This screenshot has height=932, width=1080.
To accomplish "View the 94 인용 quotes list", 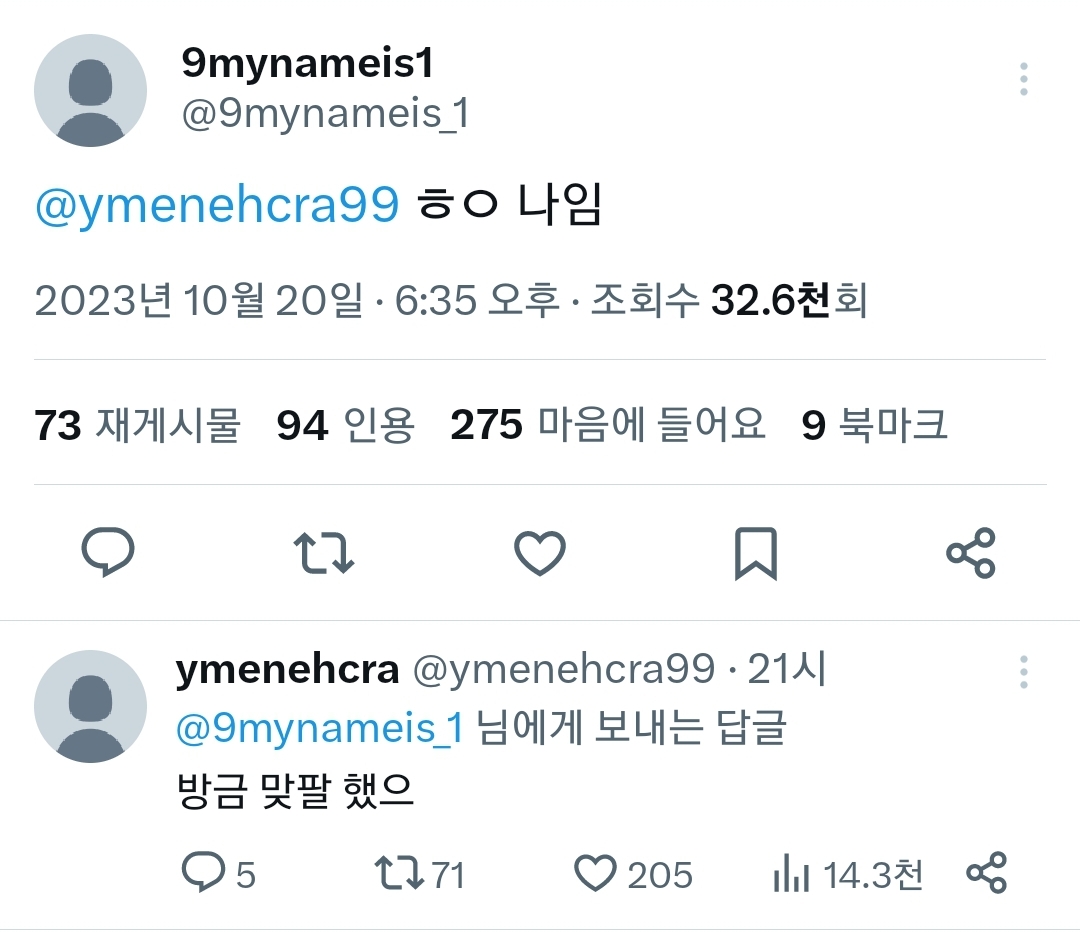I will [345, 426].
